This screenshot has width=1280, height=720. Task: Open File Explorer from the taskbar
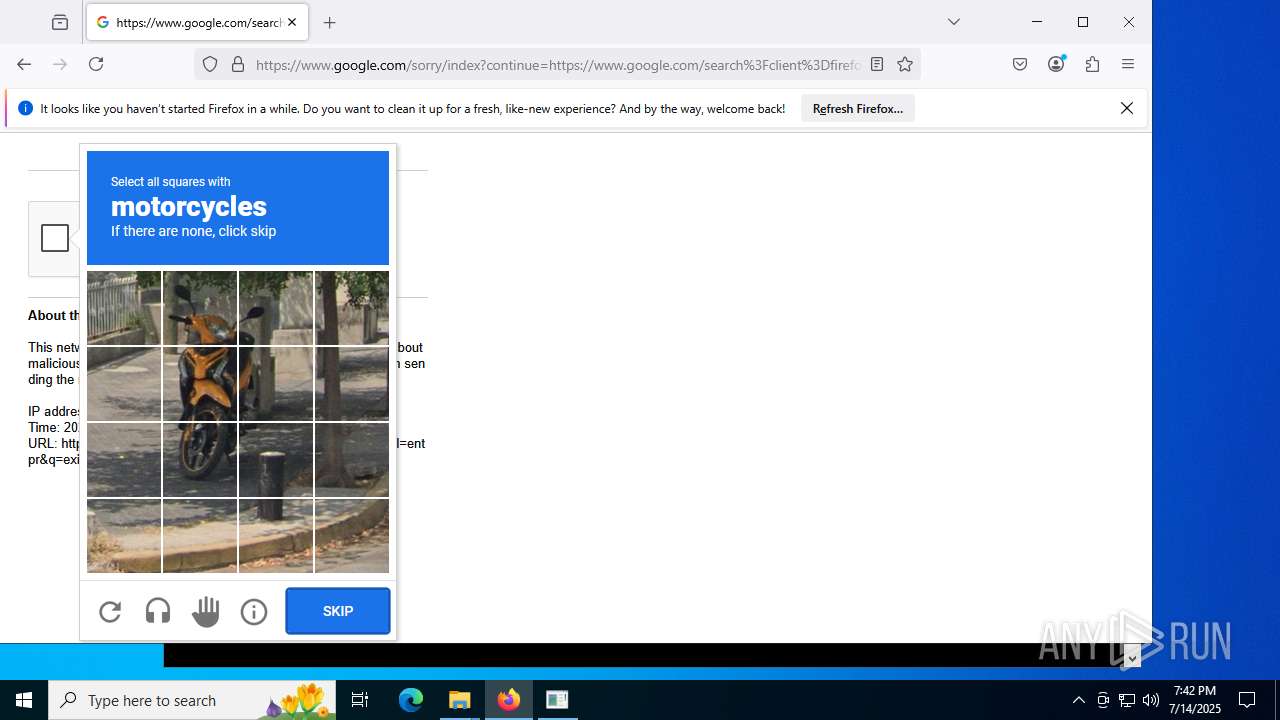(460, 700)
